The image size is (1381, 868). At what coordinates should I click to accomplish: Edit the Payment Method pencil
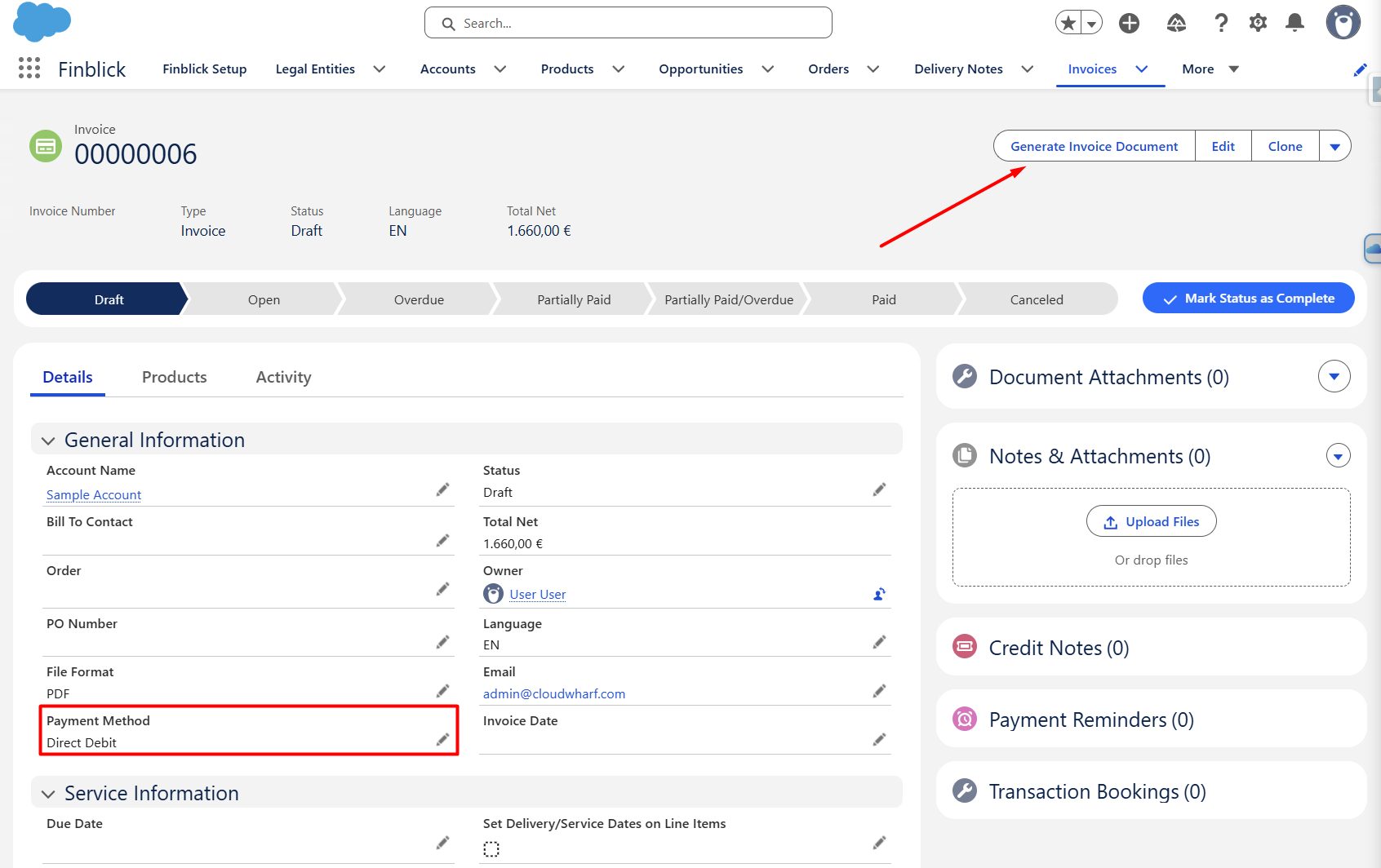[442, 739]
